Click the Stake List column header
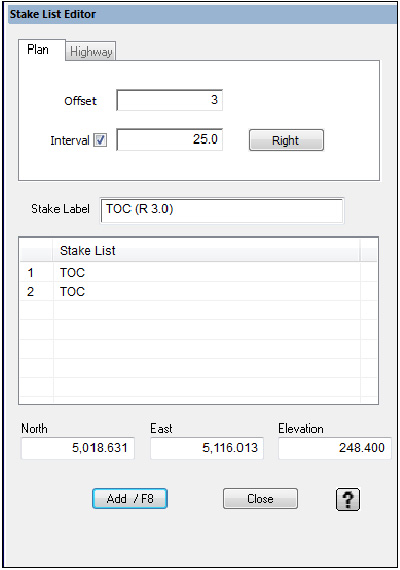Image resolution: width=400 pixels, height=570 pixels. (207, 250)
